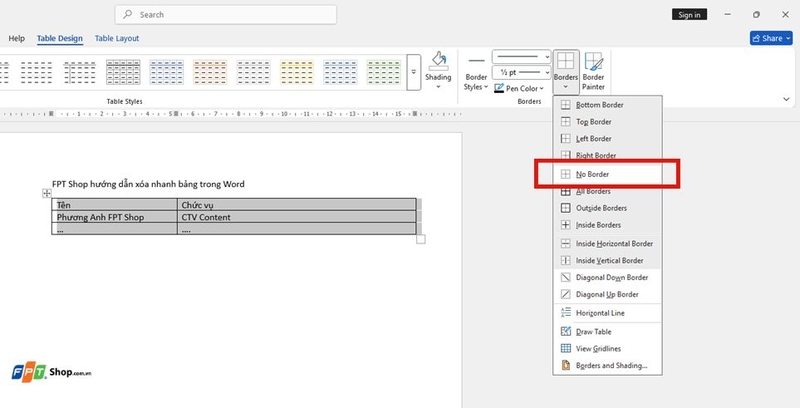Screen dimensions: 800x408
Task: Switch to the Table Layout tab
Action: tap(117, 38)
